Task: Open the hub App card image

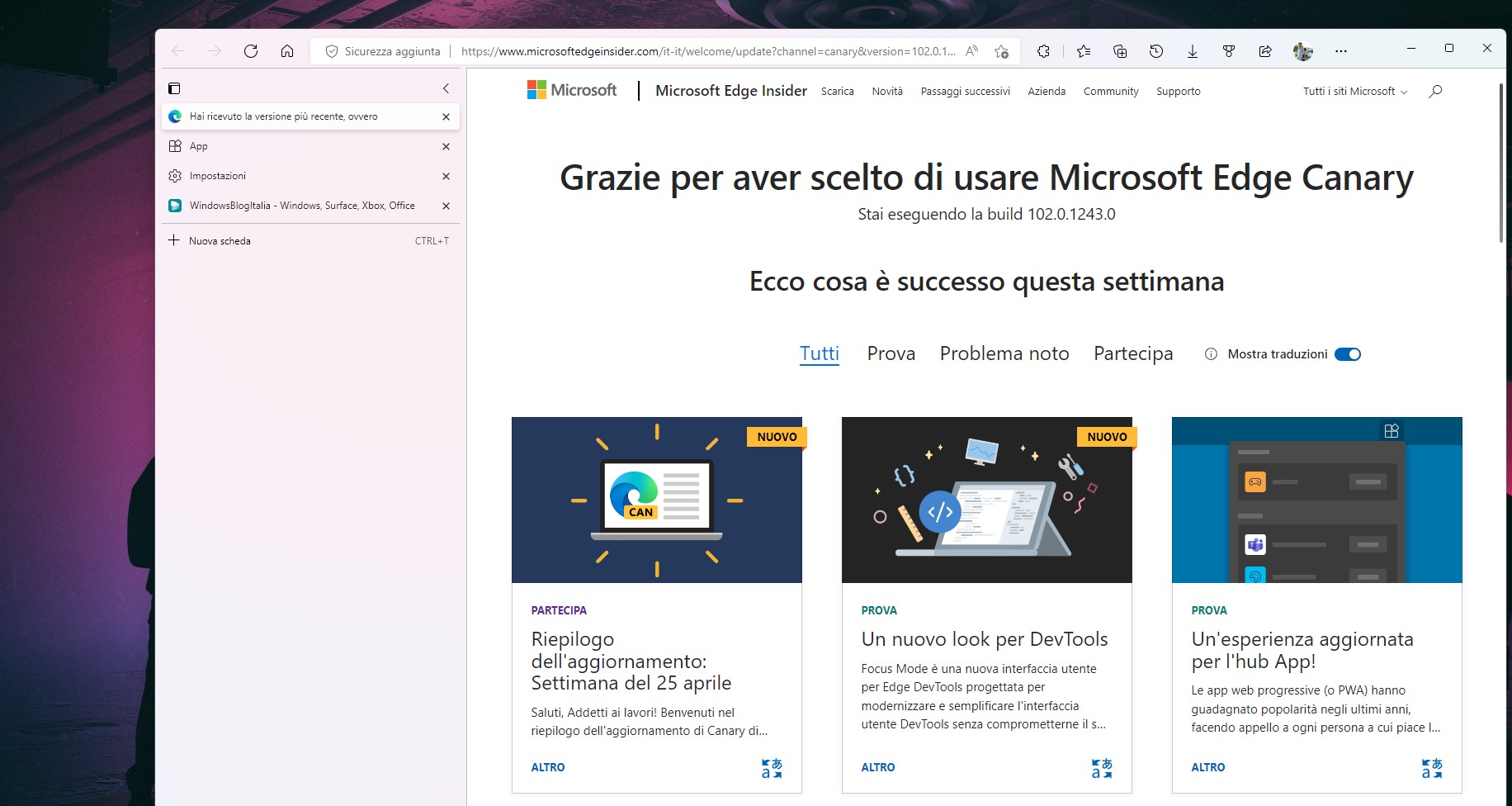Action: pyautogui.click(x=1317, y=500)
